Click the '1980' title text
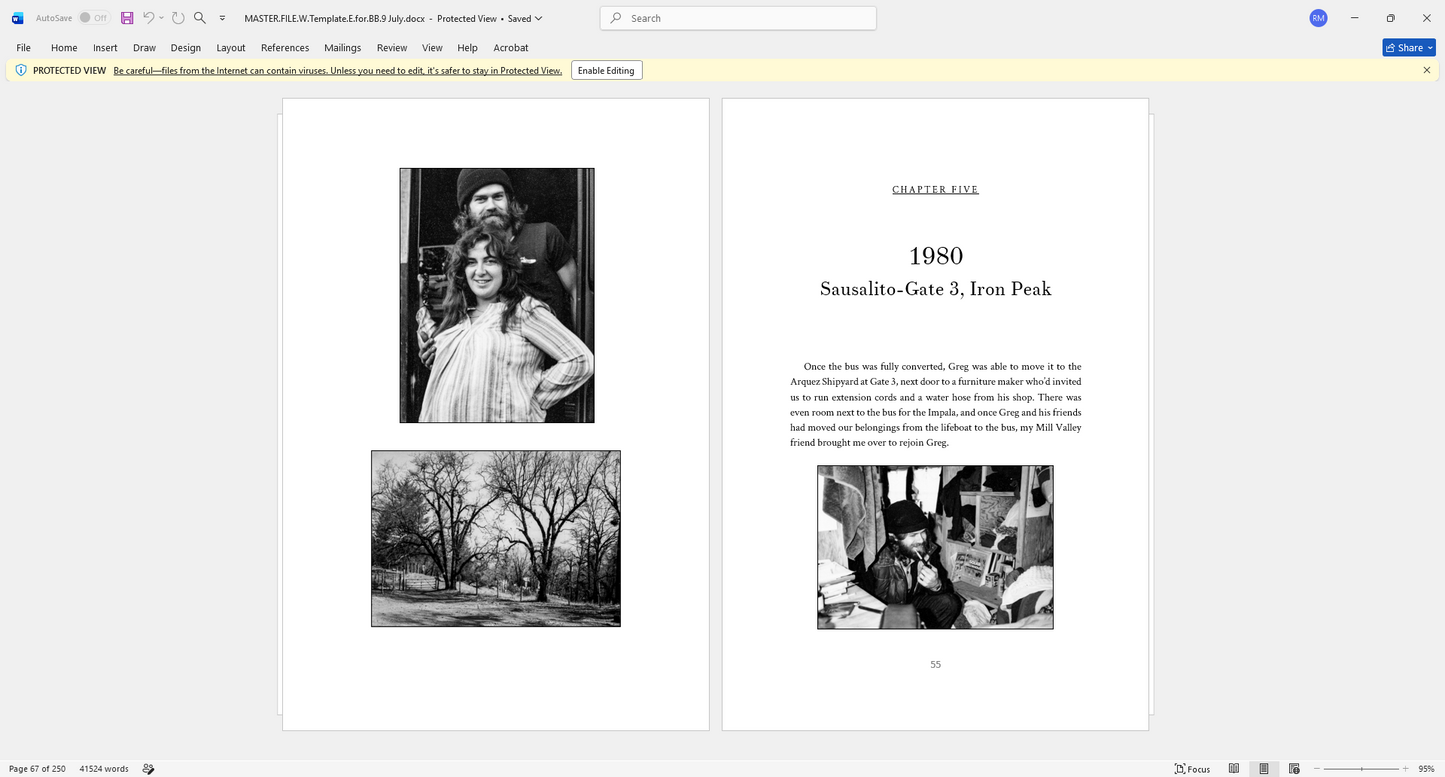Screen dimensions: 1445x777 pyautogui.click(x=936, y=256)
